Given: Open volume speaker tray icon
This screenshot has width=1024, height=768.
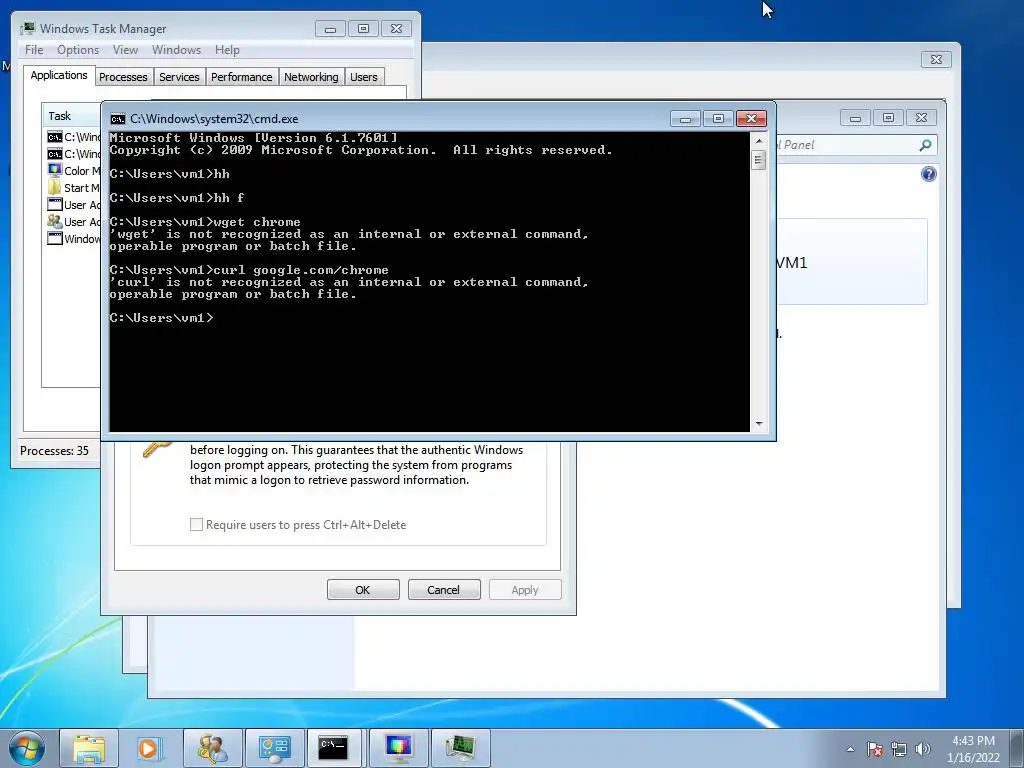Looking at the screenshot, I should pos(922,749).
